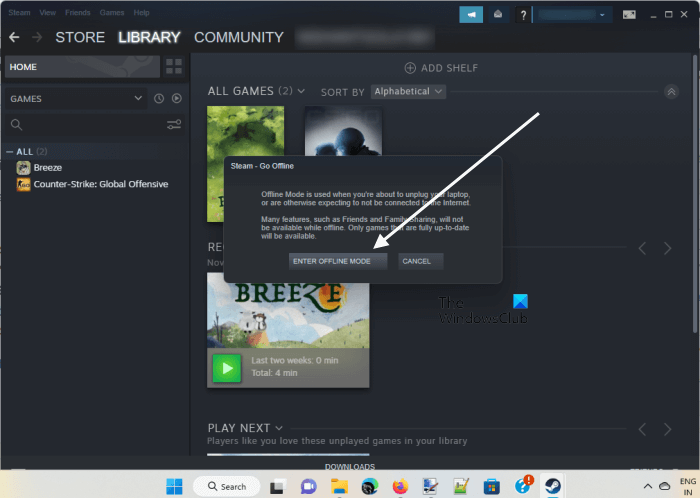700x498 pixels.
Task: Open File Explorer from the taskbar
Action: point(339,486)
